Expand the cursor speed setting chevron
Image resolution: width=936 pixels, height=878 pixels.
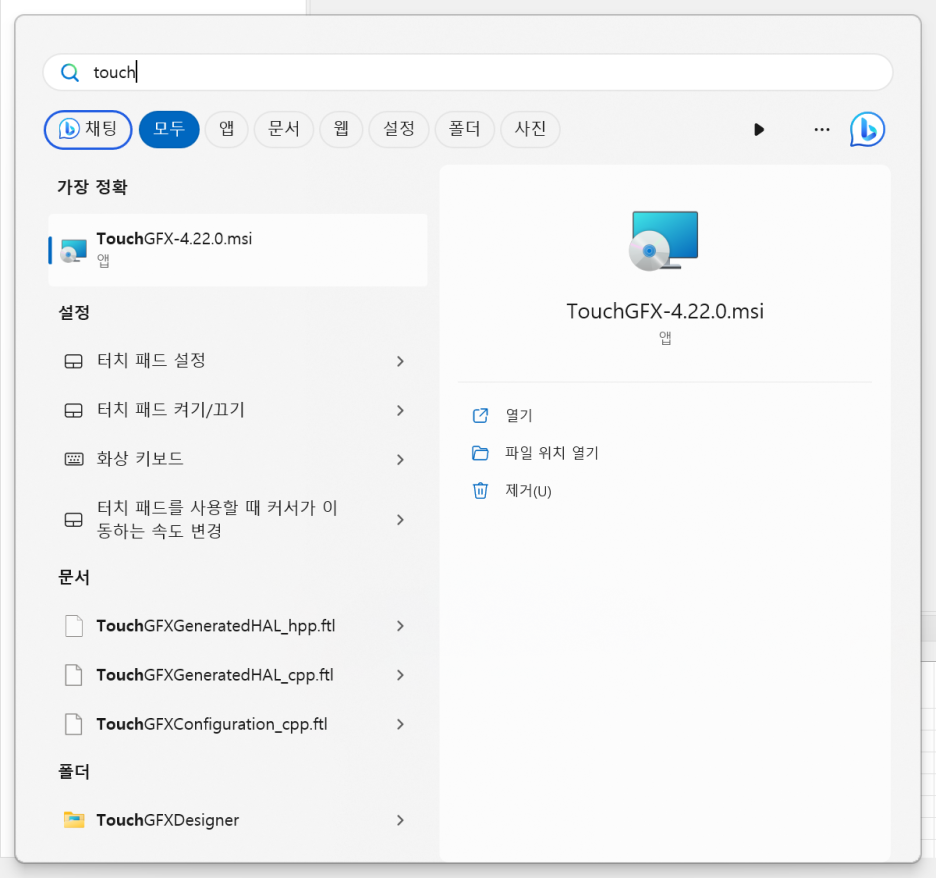pos(400,520)
